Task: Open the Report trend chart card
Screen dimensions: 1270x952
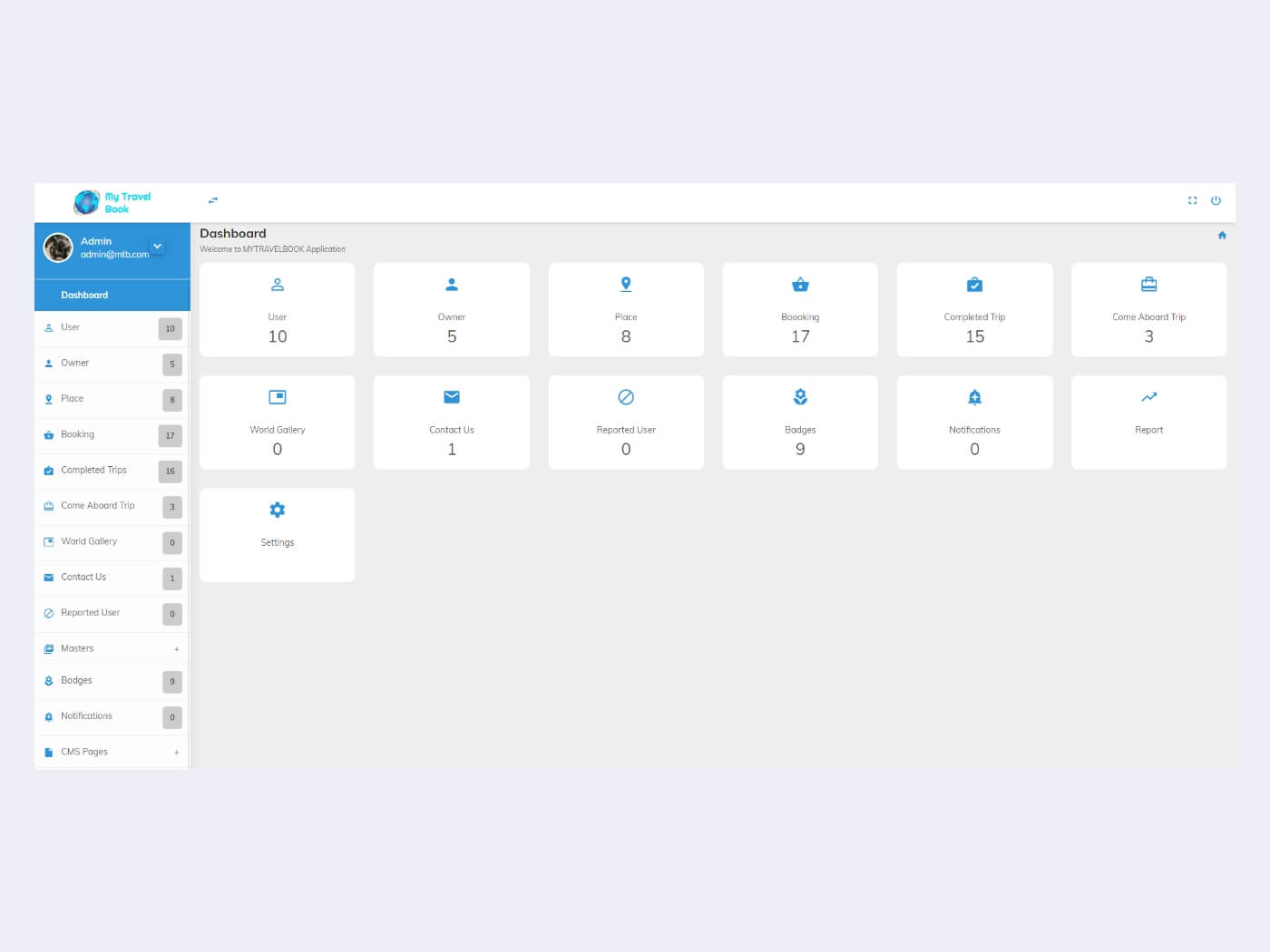Action: (1148, 421)
